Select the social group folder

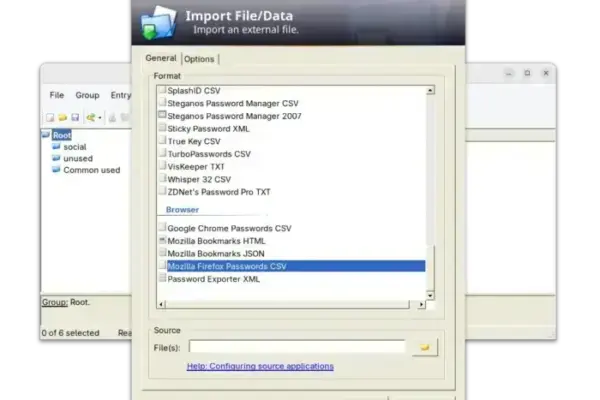coord(75,147)
